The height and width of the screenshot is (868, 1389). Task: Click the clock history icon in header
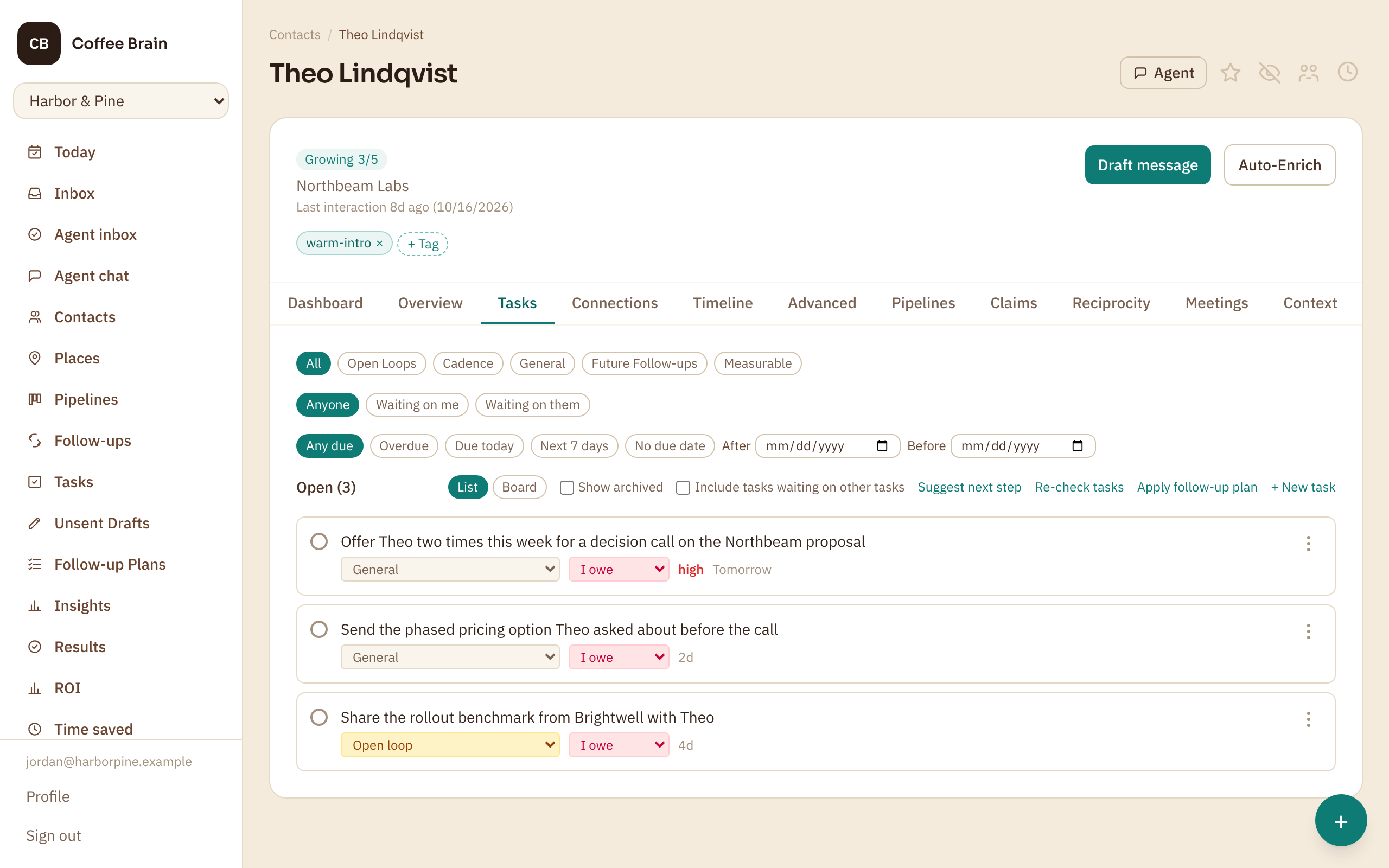(x=1347, y=72)
